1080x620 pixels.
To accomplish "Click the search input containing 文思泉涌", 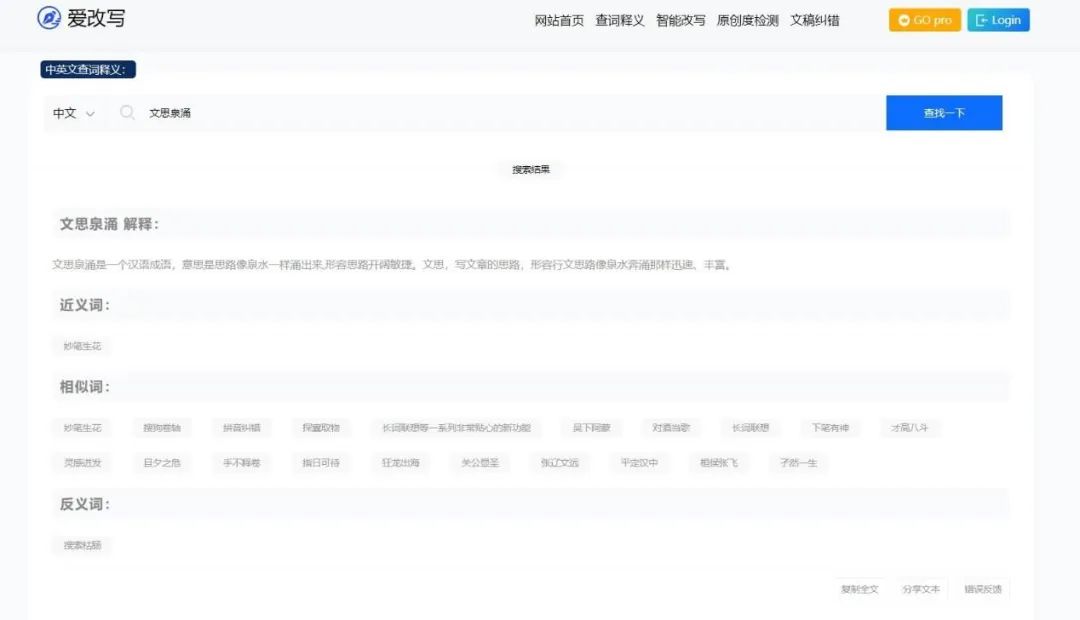I will coord(500,113).
